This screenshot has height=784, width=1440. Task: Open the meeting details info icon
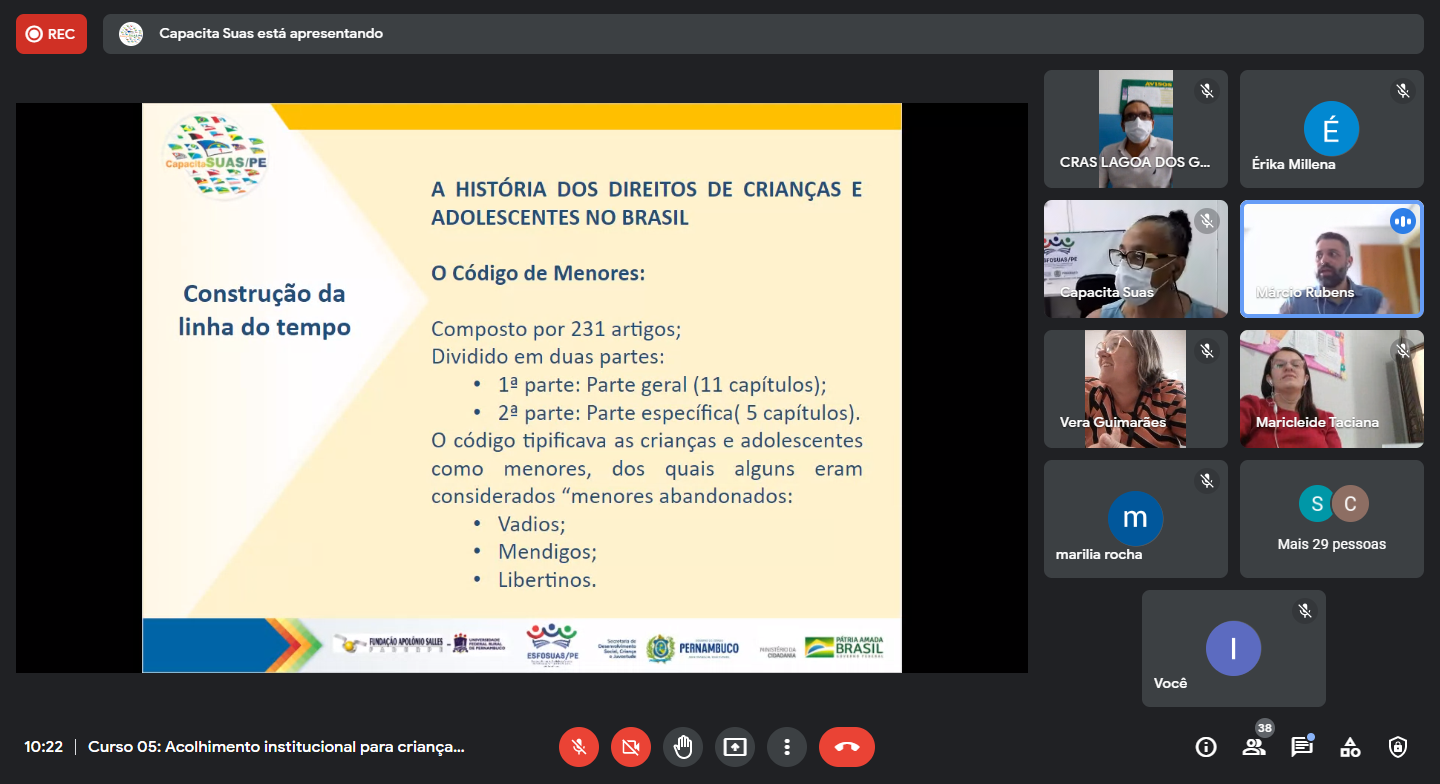[x=1206, y=747]
